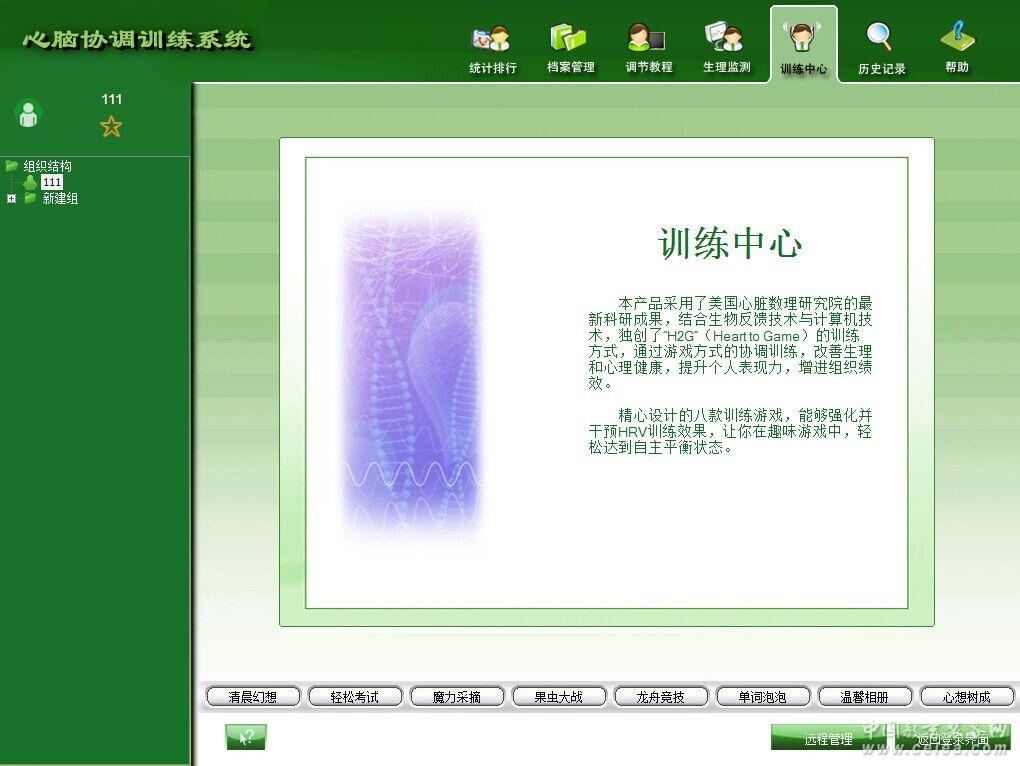The height and width of the screenshot is (766, 1020).
Task: Open 历史记录 history with magnifier icon
Action: [881, 48]
